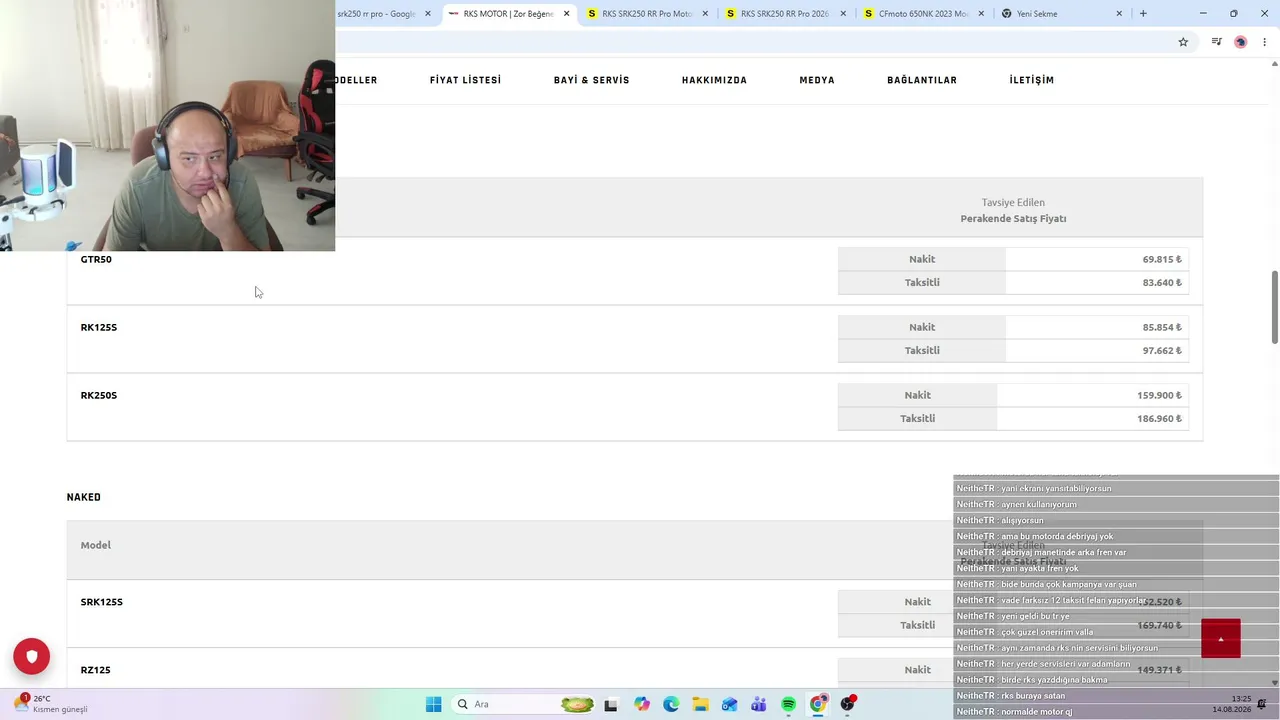Open the İLETİŞİM menu
Image resolution: width=1280 pixels, height=720 pixels.
[1031, 80]
